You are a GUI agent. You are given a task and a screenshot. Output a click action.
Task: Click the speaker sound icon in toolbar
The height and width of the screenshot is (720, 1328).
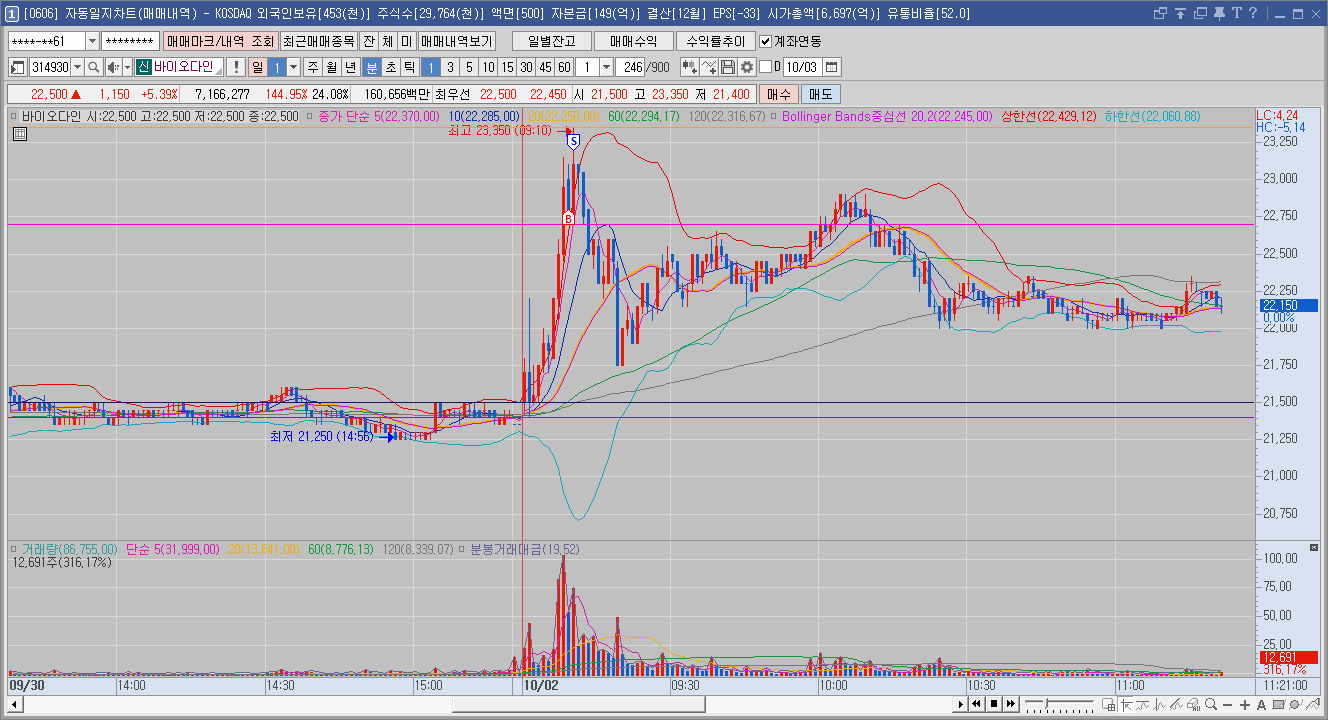(113, 67)
